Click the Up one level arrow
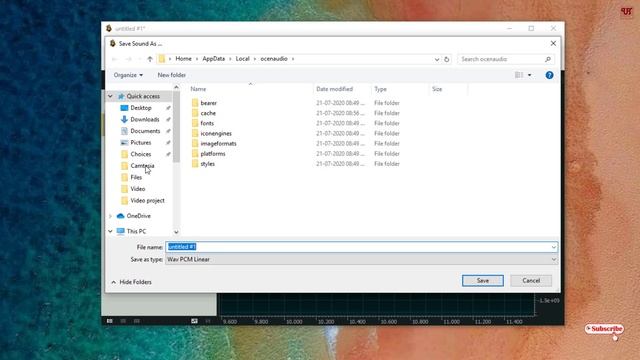Image resolution: width=640 pixels, height=360 pixels. coord(150,59)
